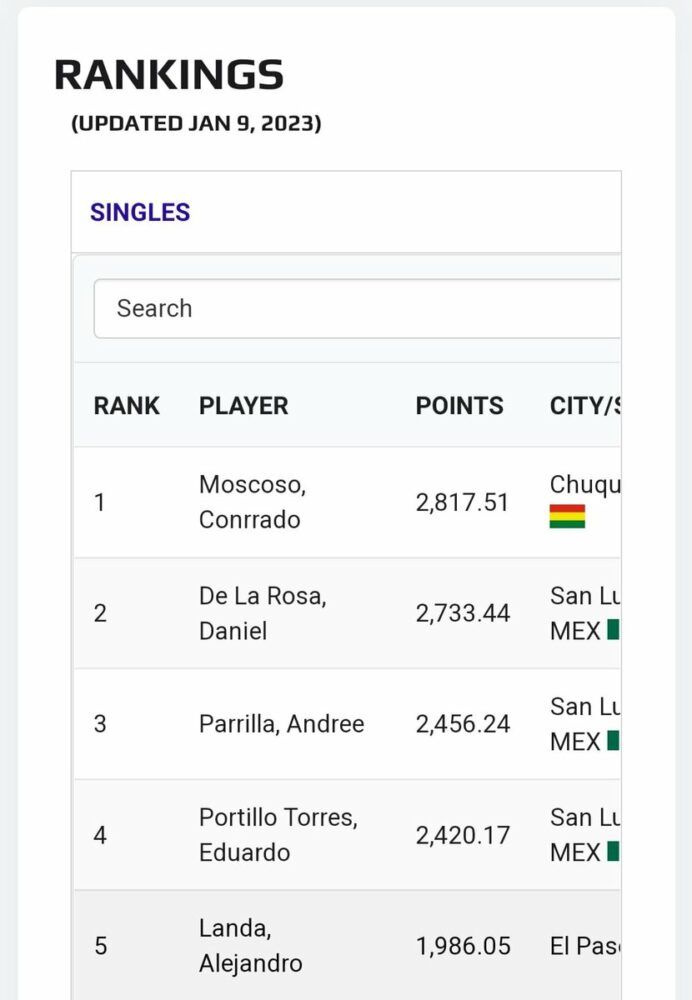Click the CITY/STATE column header

[x=584, y=405]
